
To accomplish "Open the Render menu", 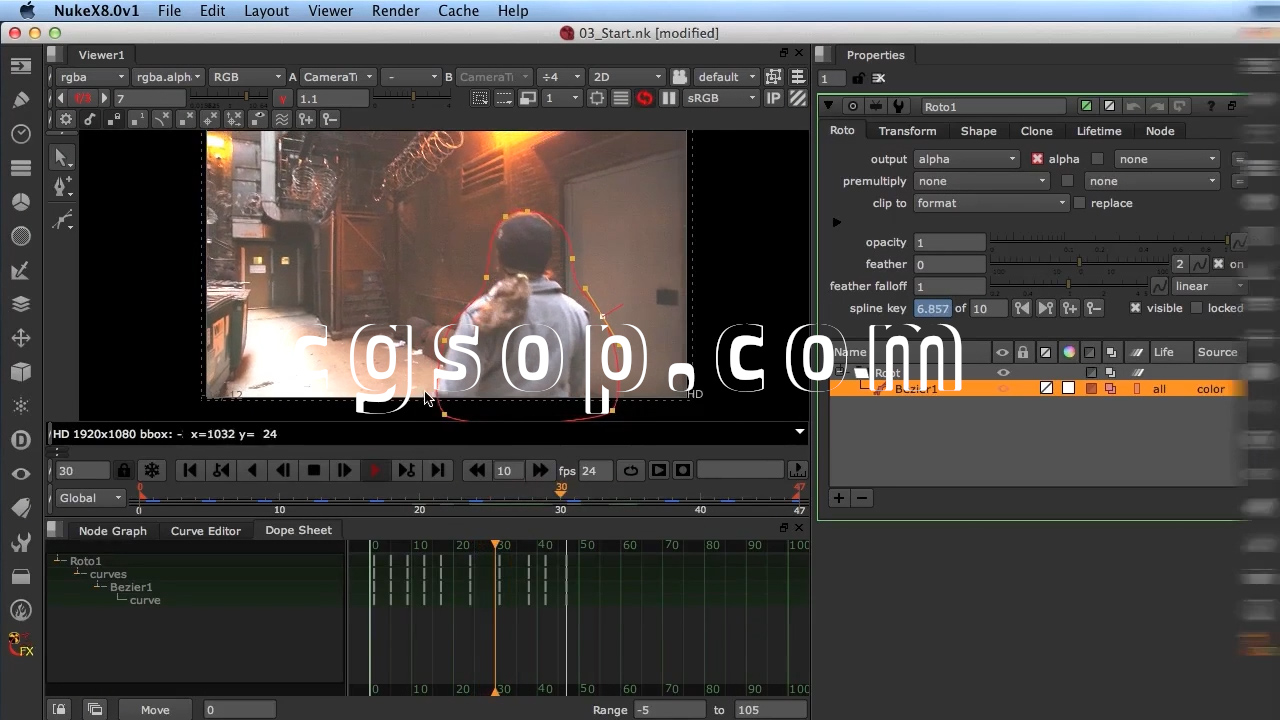I will pyautogui.click(x=395, y=11).
